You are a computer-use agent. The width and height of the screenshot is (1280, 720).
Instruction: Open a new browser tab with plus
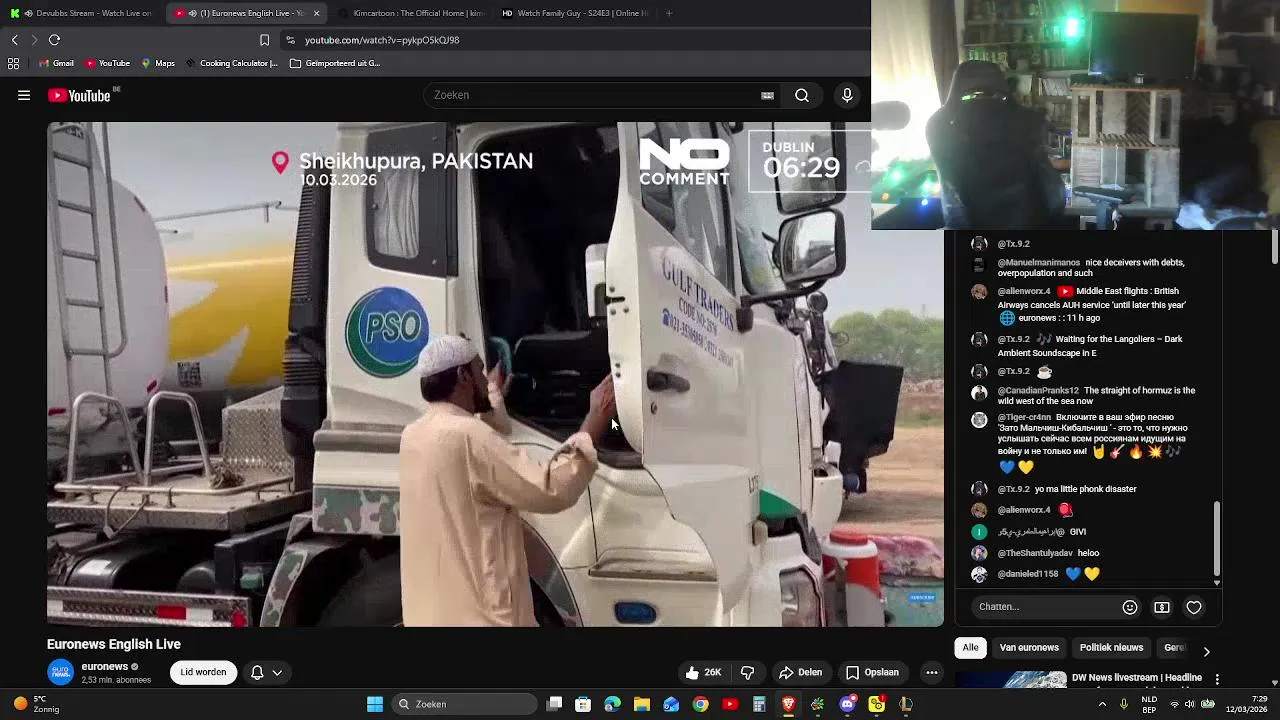[669, 13]
